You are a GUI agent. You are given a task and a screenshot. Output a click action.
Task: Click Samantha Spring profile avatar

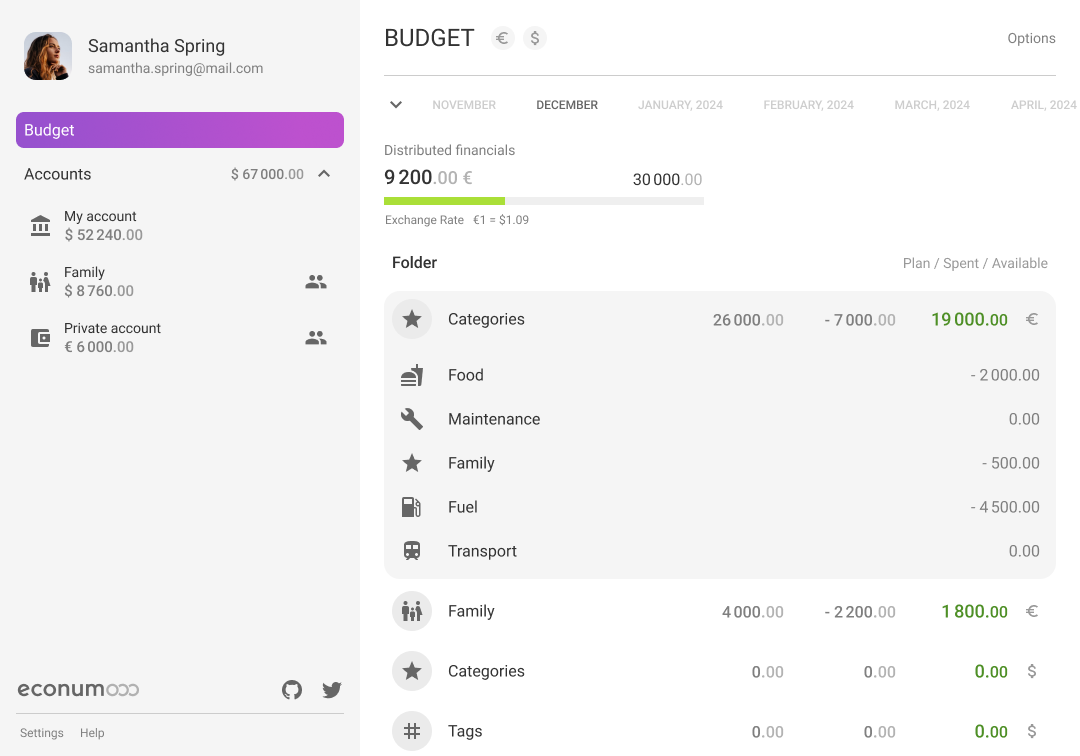(48, 56)
